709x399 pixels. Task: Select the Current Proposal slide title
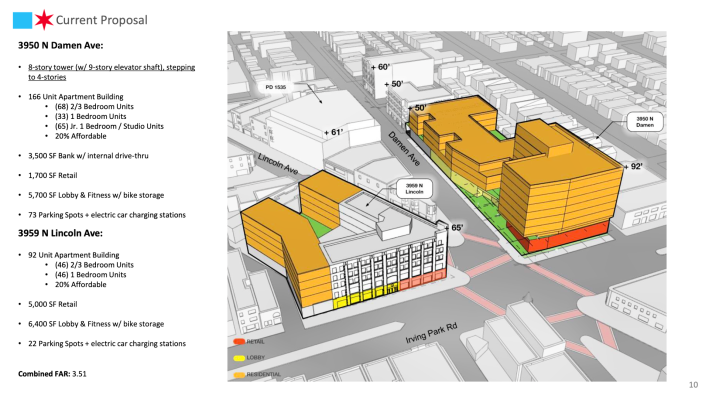pos(101,20)
